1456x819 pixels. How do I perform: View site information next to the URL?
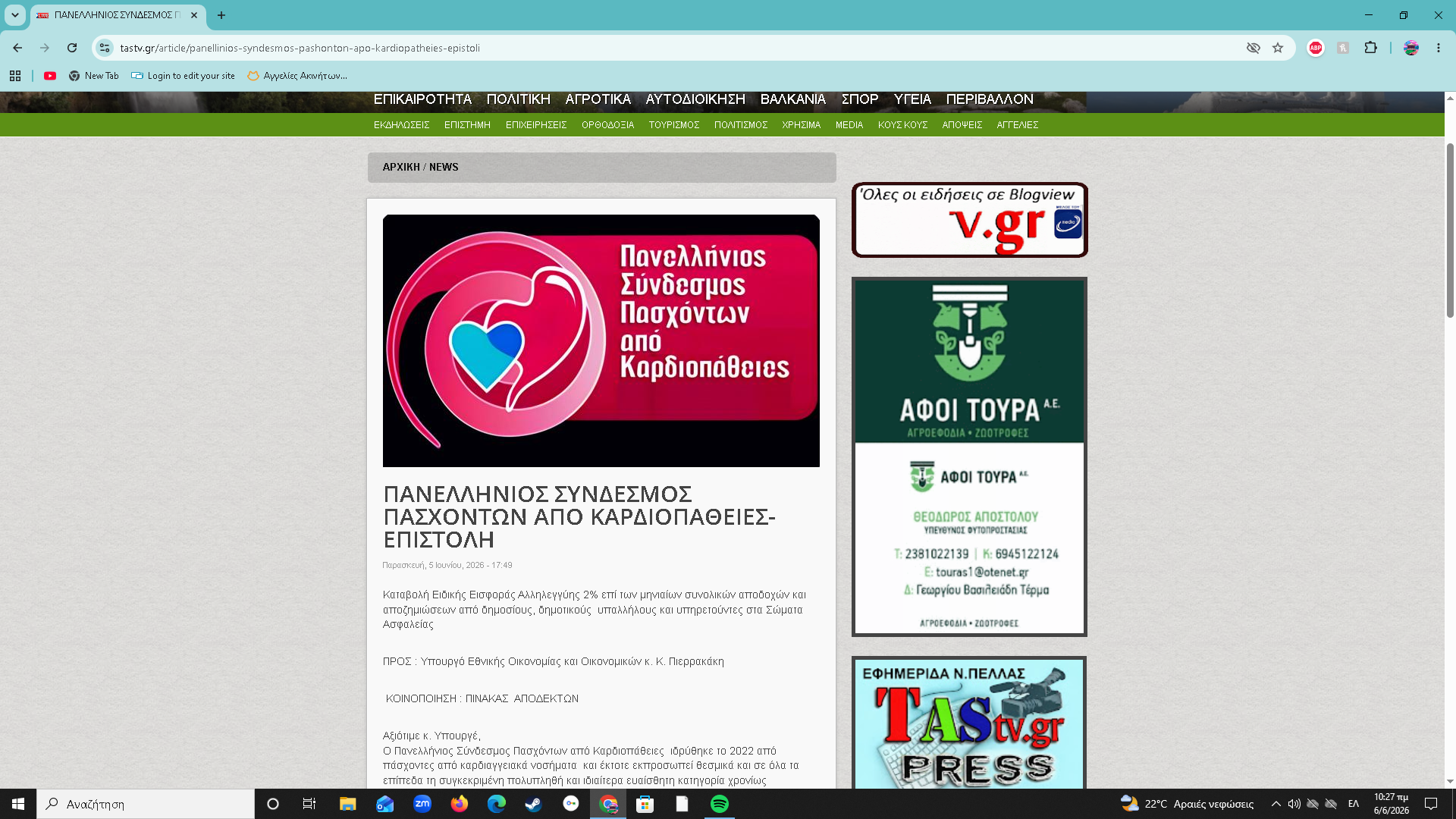[105, 48]
